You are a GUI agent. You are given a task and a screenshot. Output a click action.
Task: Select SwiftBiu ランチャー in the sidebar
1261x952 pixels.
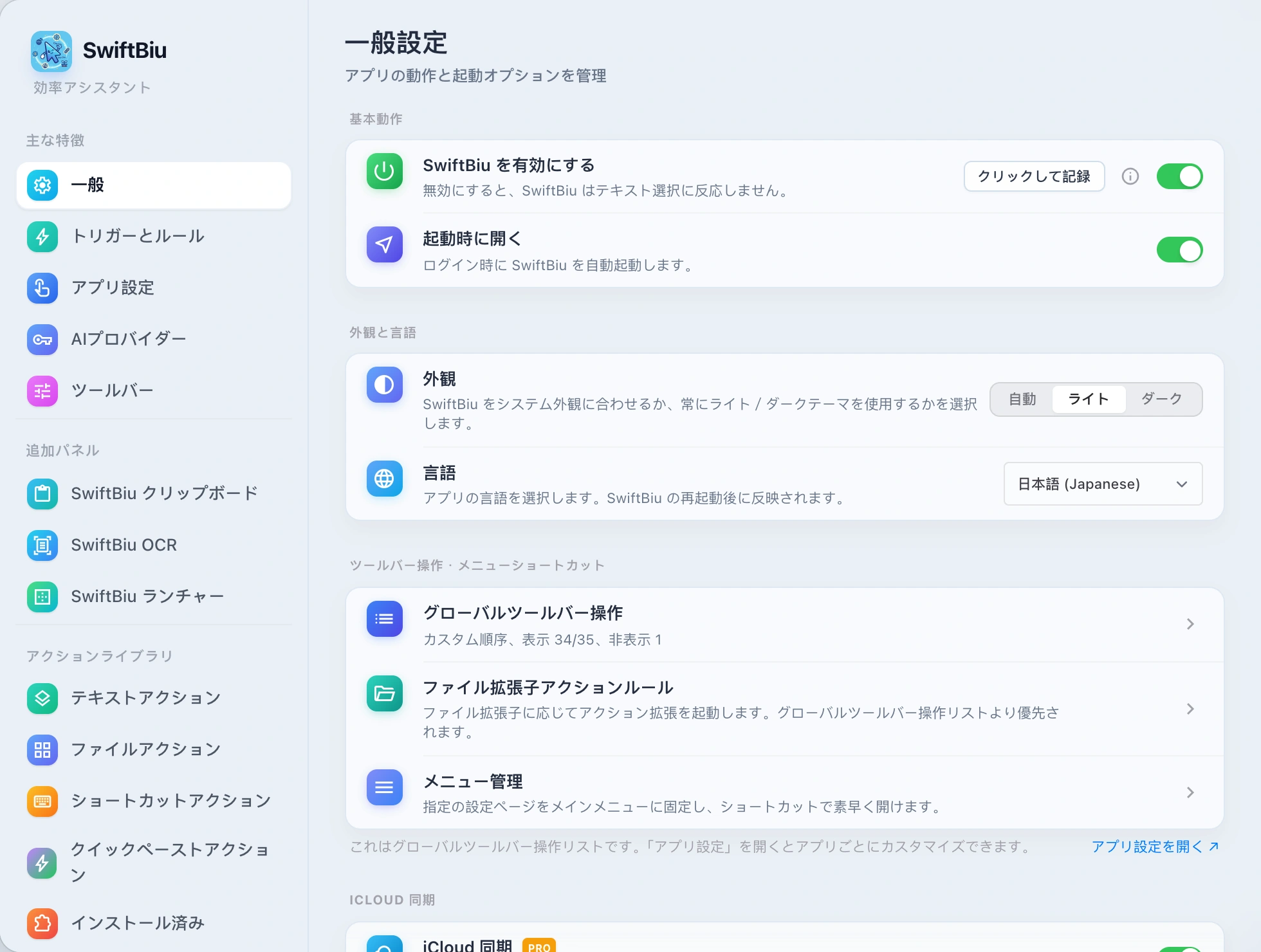pyautogui.click(x=154, y=597)
